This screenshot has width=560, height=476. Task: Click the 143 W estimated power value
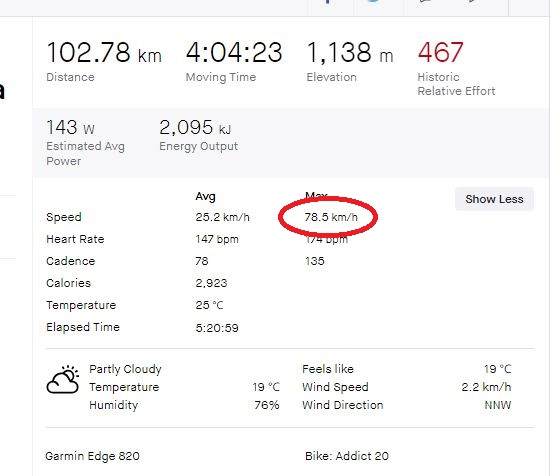pyautogui.click(x=70, y=127)
